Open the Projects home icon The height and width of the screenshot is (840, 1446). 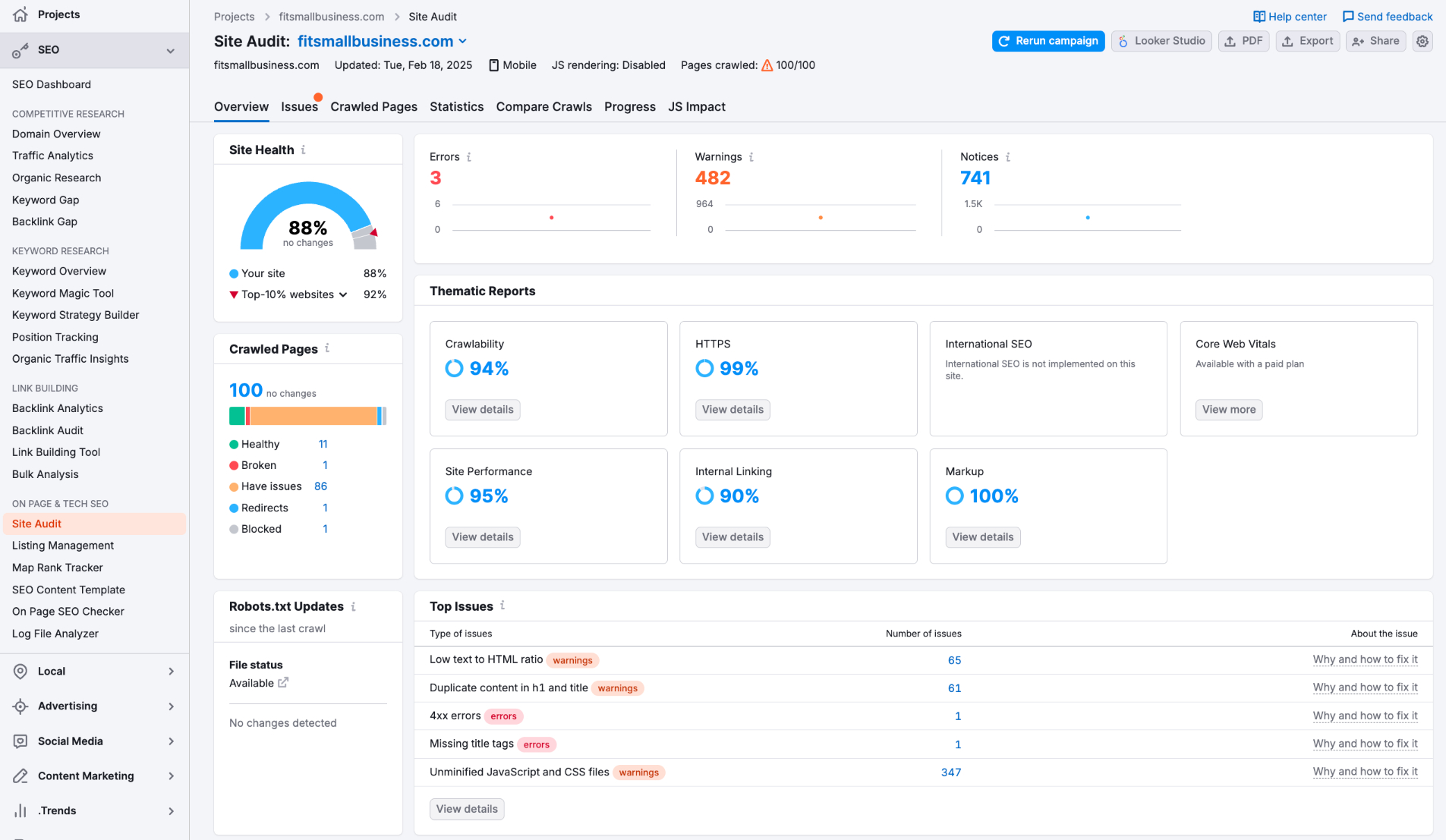tap(20, 14)
